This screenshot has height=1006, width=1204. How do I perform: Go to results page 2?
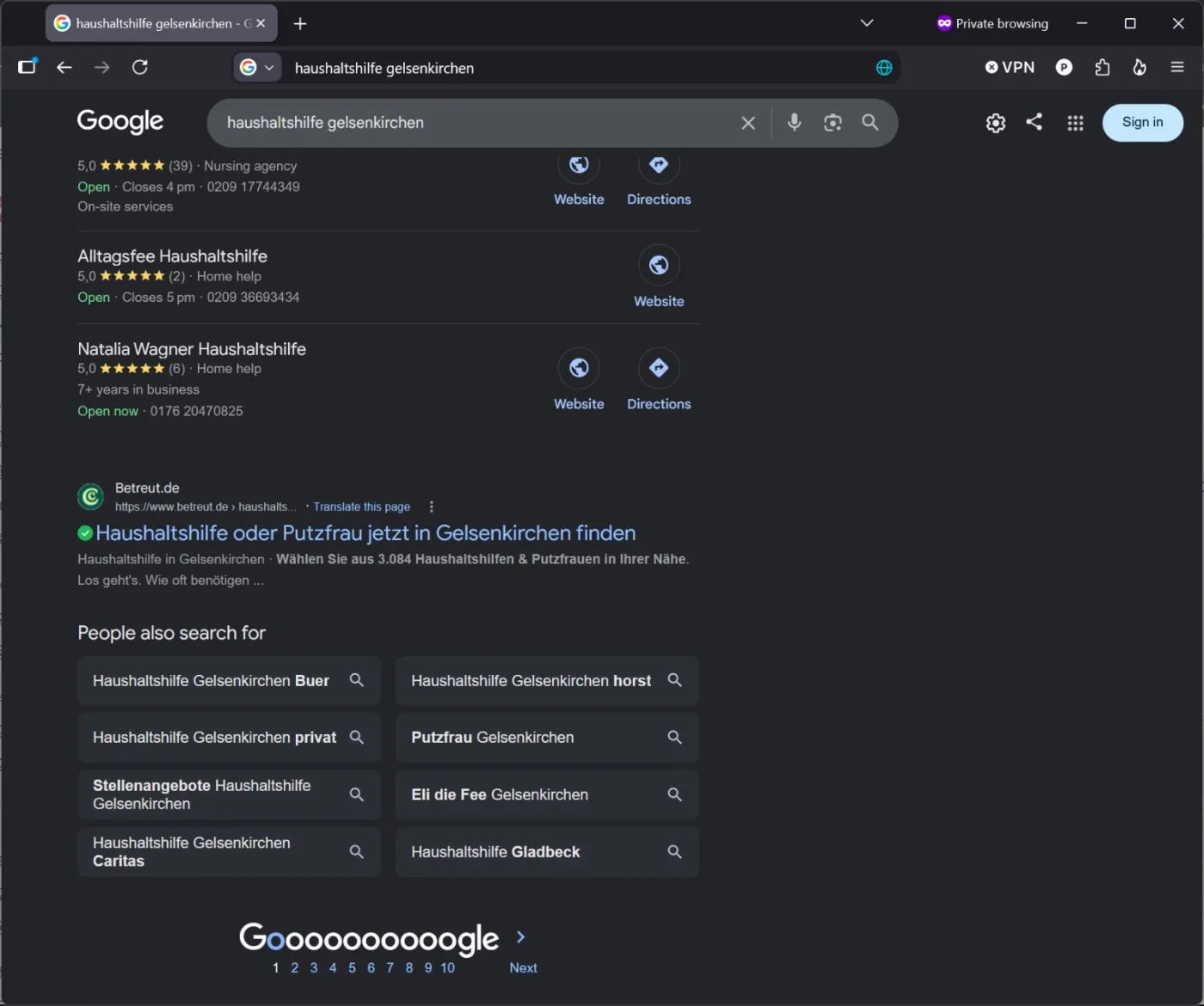(x=294, y=968)
